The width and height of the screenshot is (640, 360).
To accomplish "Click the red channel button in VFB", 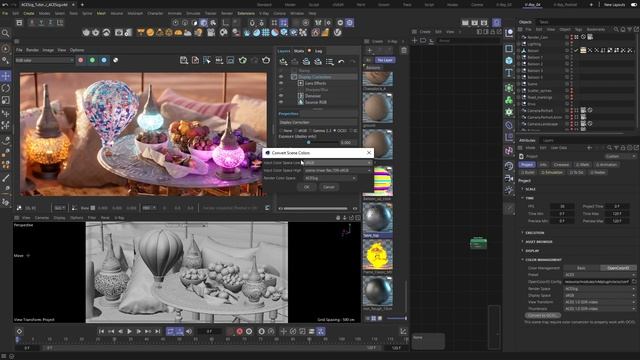I will [81, 60].
